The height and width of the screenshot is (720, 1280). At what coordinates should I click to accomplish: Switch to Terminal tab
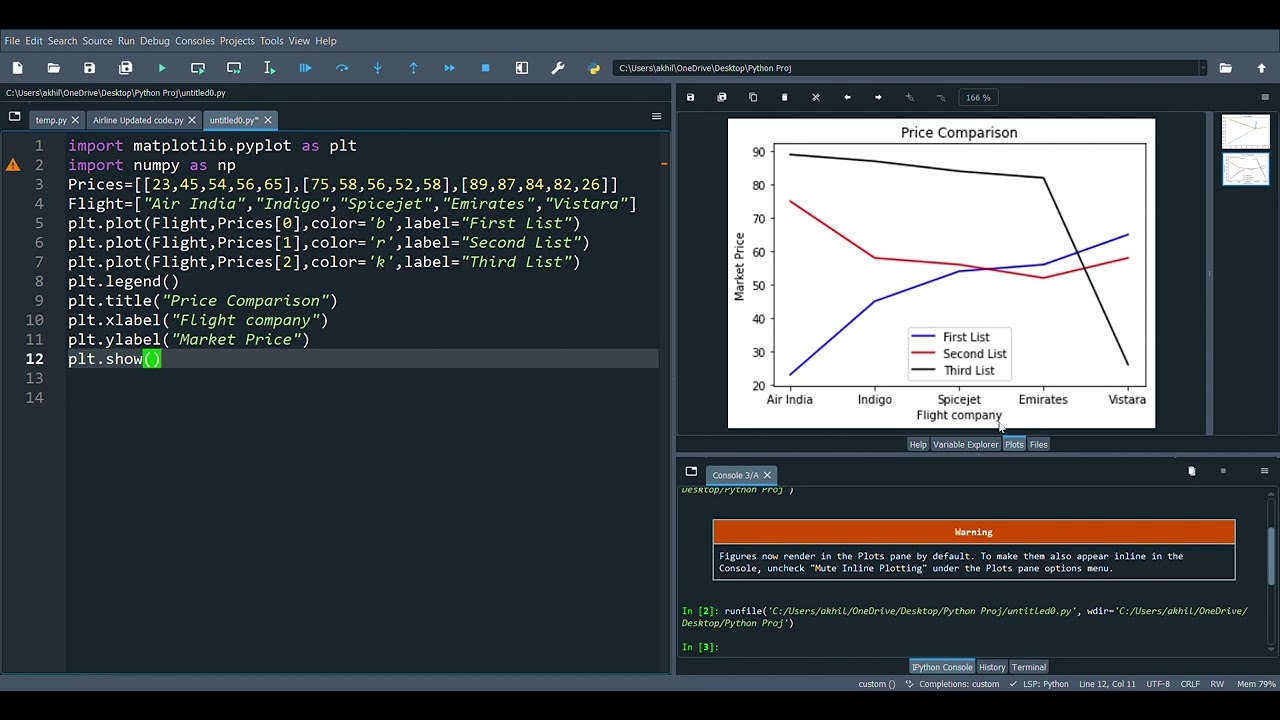[x=1029, y=667]
